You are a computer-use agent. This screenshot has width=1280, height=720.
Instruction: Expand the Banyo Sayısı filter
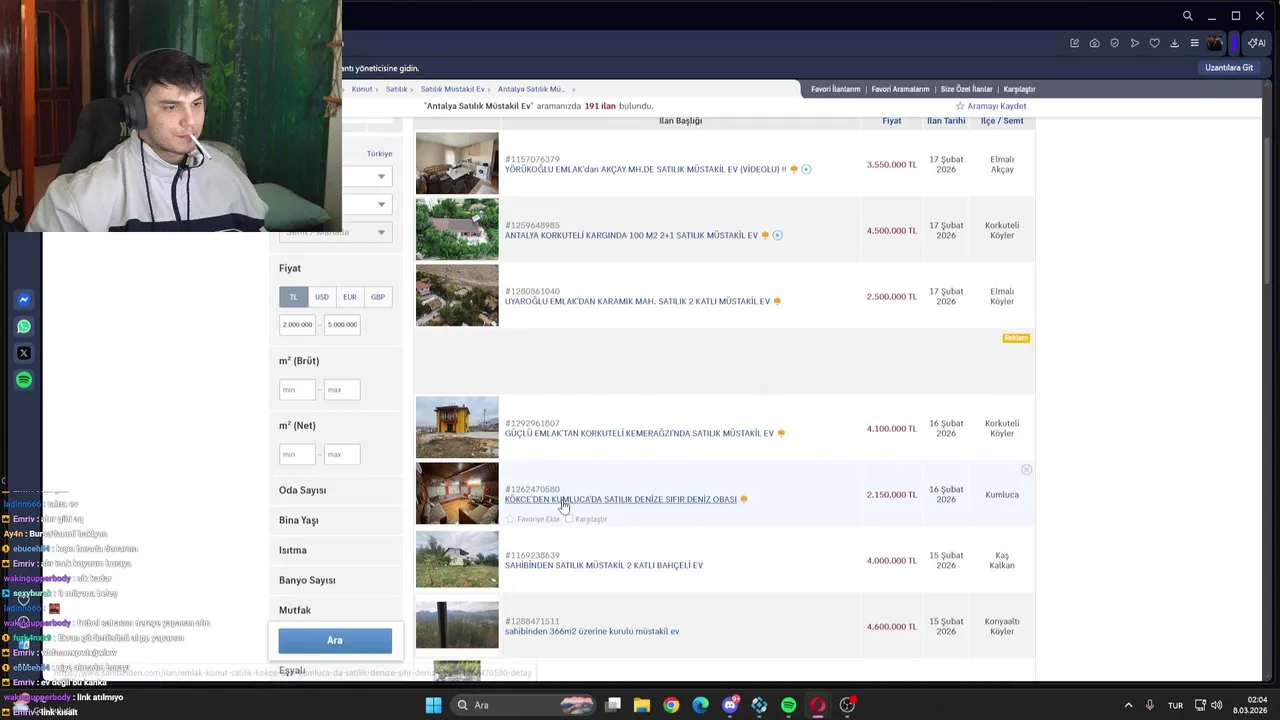click(336, 580)
